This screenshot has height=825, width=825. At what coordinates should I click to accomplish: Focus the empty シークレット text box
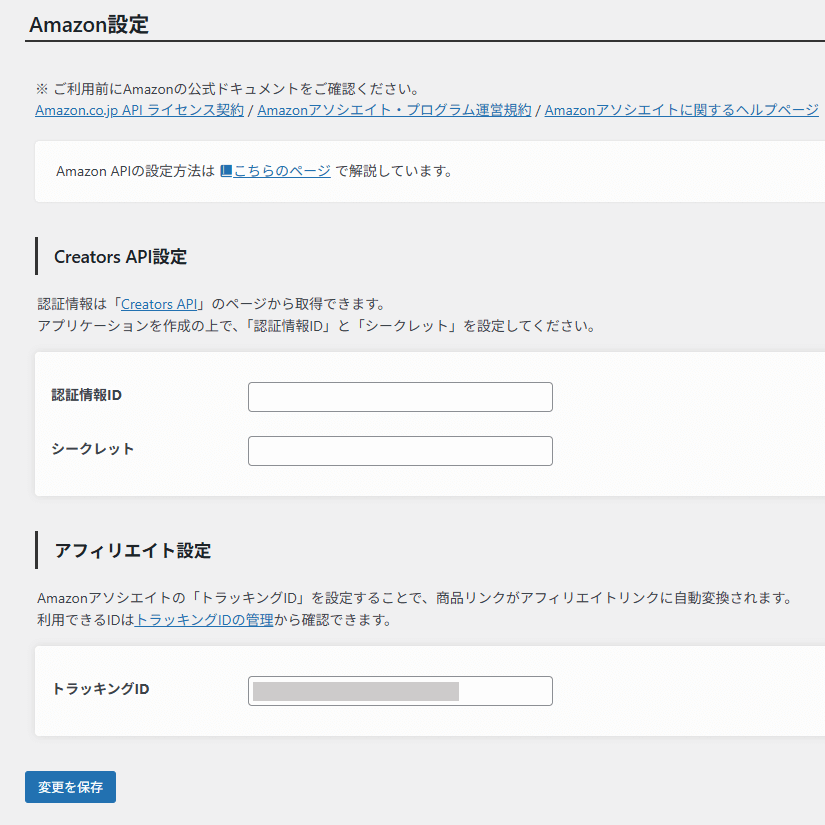click(x=400, y=451)
